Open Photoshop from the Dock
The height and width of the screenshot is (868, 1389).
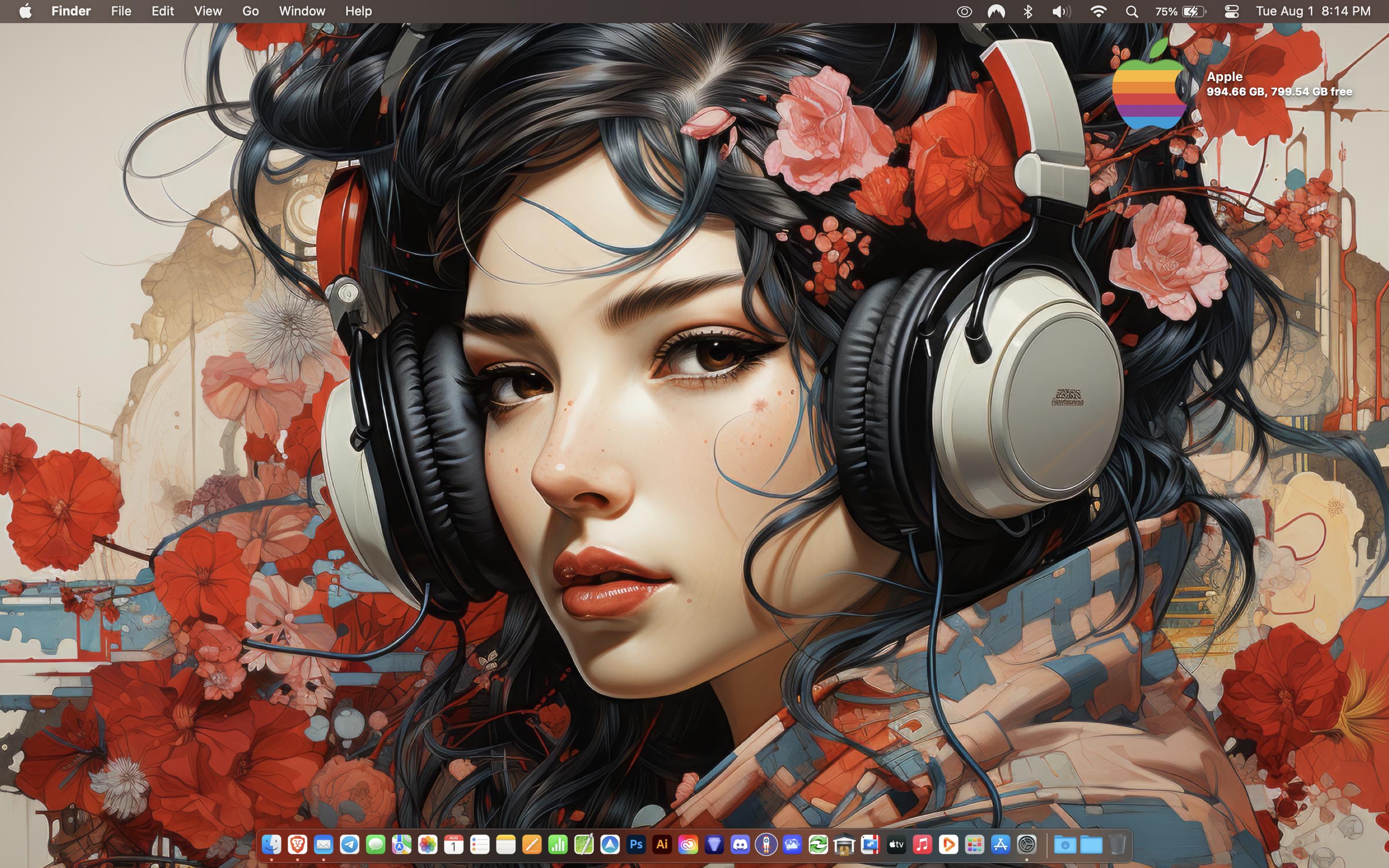tap(636, 844)
